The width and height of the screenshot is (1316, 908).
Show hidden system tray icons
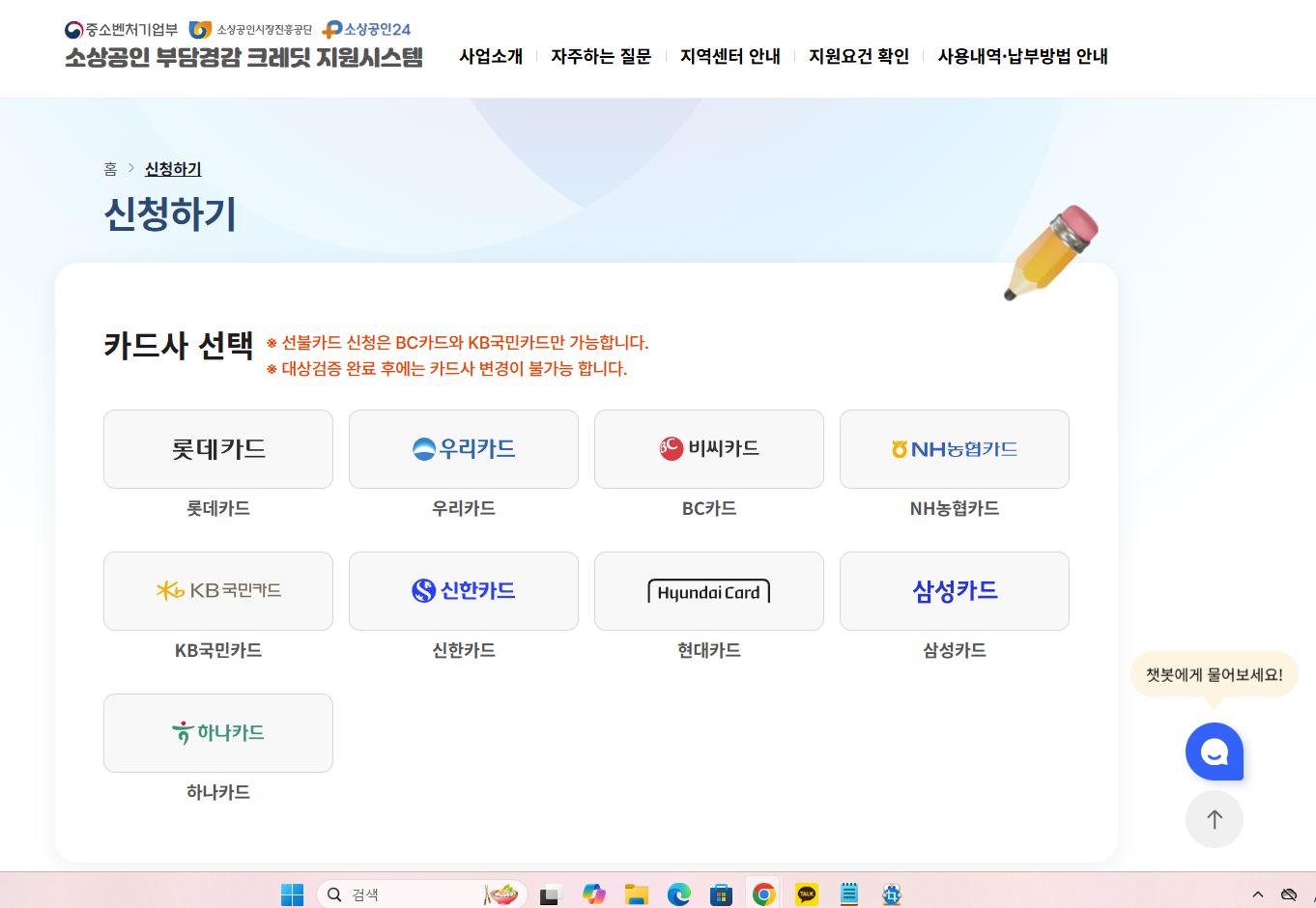click(1258, 894)
